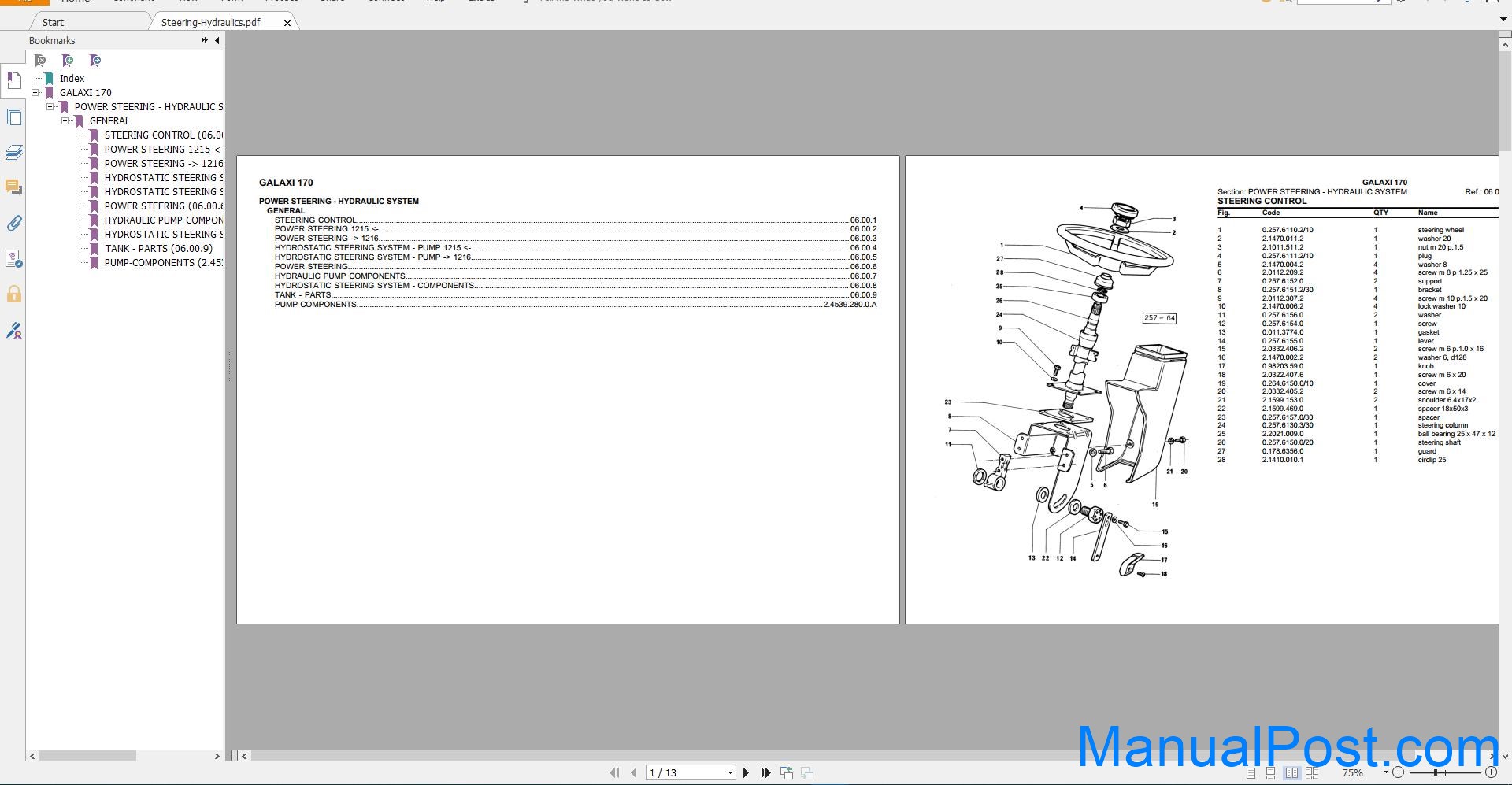1512x785 pixels.
Task: Click 'PUMP-COMPONENTS' index line on page
Action: (x=576, y=305)
